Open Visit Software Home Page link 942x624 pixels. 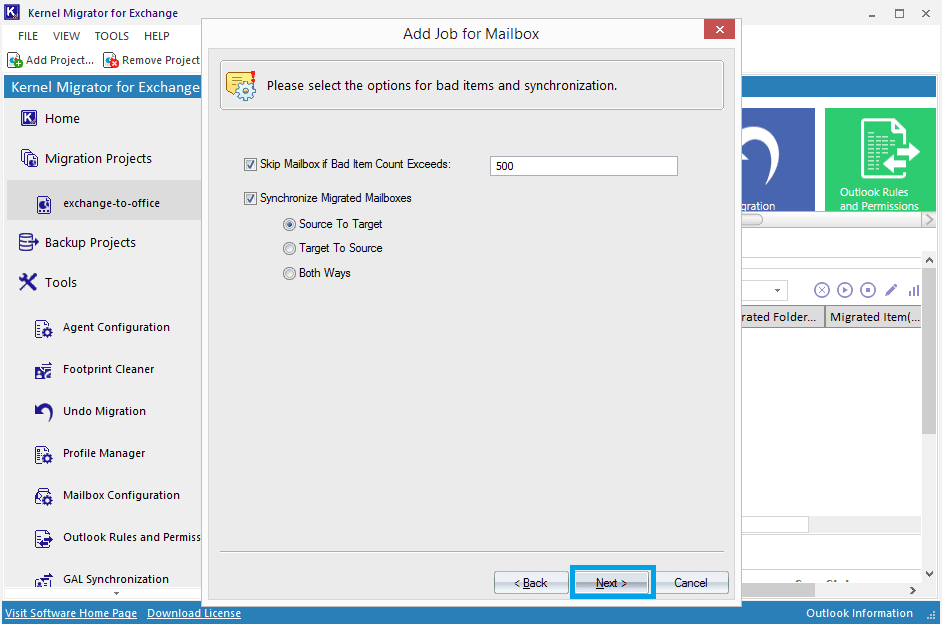coord(71,613)
